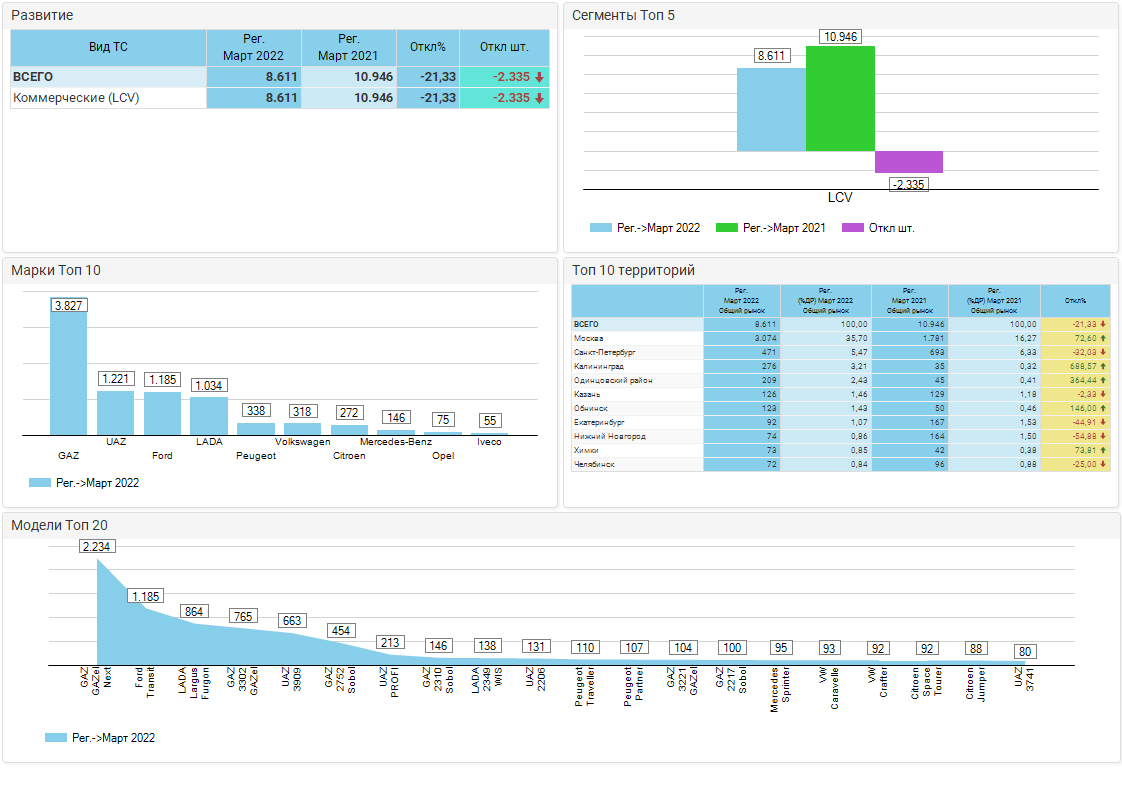Click the red down arrow in Коммерческие (LCV) row

pyautogui.click(x=539, y=98)
